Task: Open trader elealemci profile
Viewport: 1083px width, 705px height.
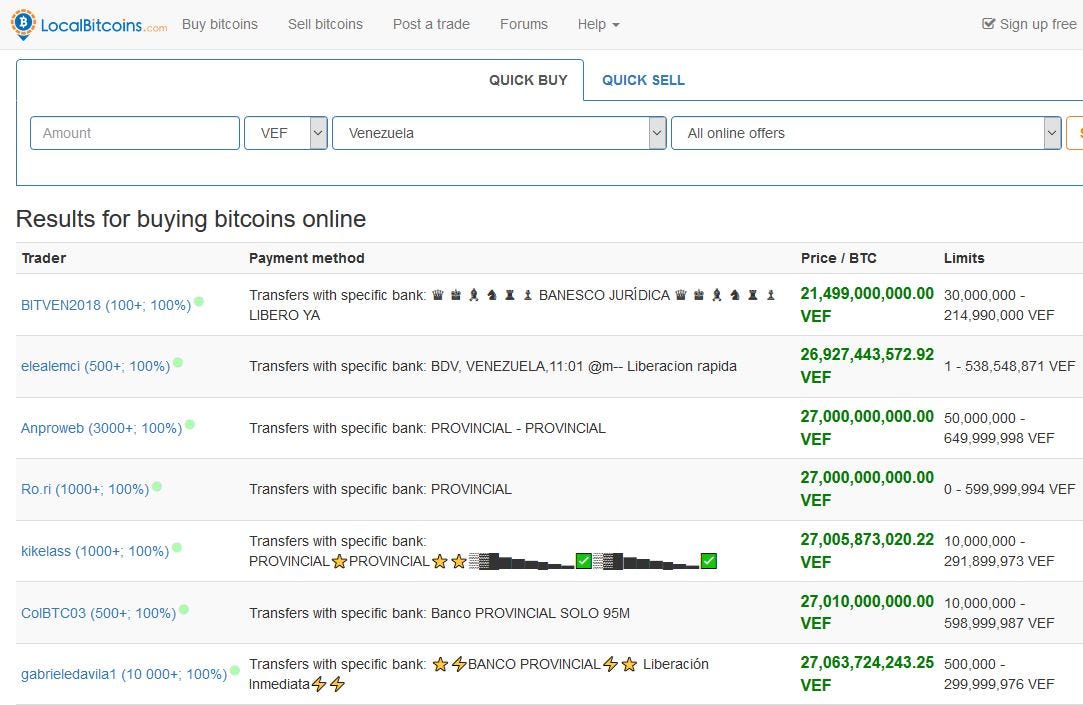Action: pyautogui.click(x=95, y=366)
